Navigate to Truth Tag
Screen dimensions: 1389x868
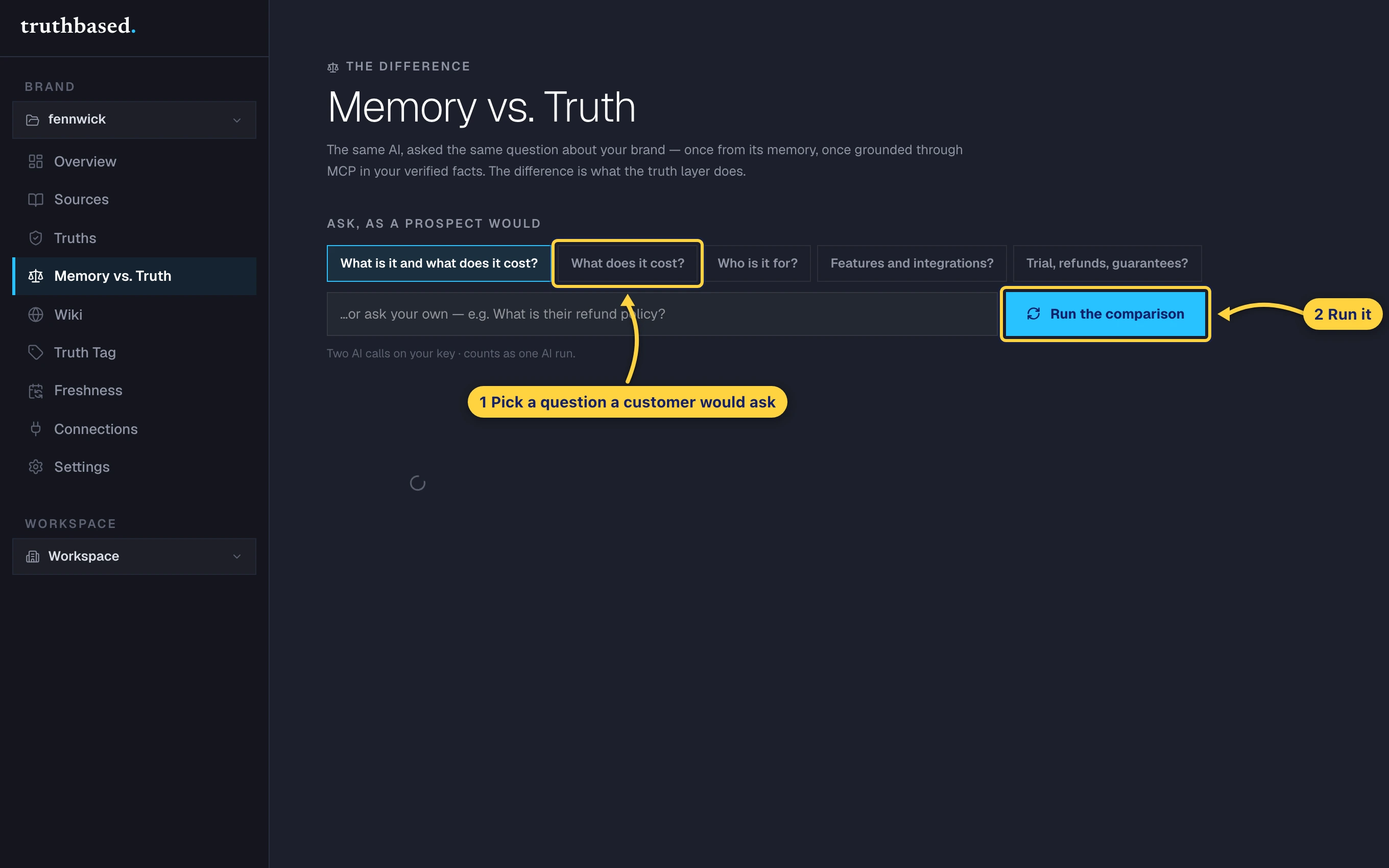pyautogui.click(x=134, y=352)
